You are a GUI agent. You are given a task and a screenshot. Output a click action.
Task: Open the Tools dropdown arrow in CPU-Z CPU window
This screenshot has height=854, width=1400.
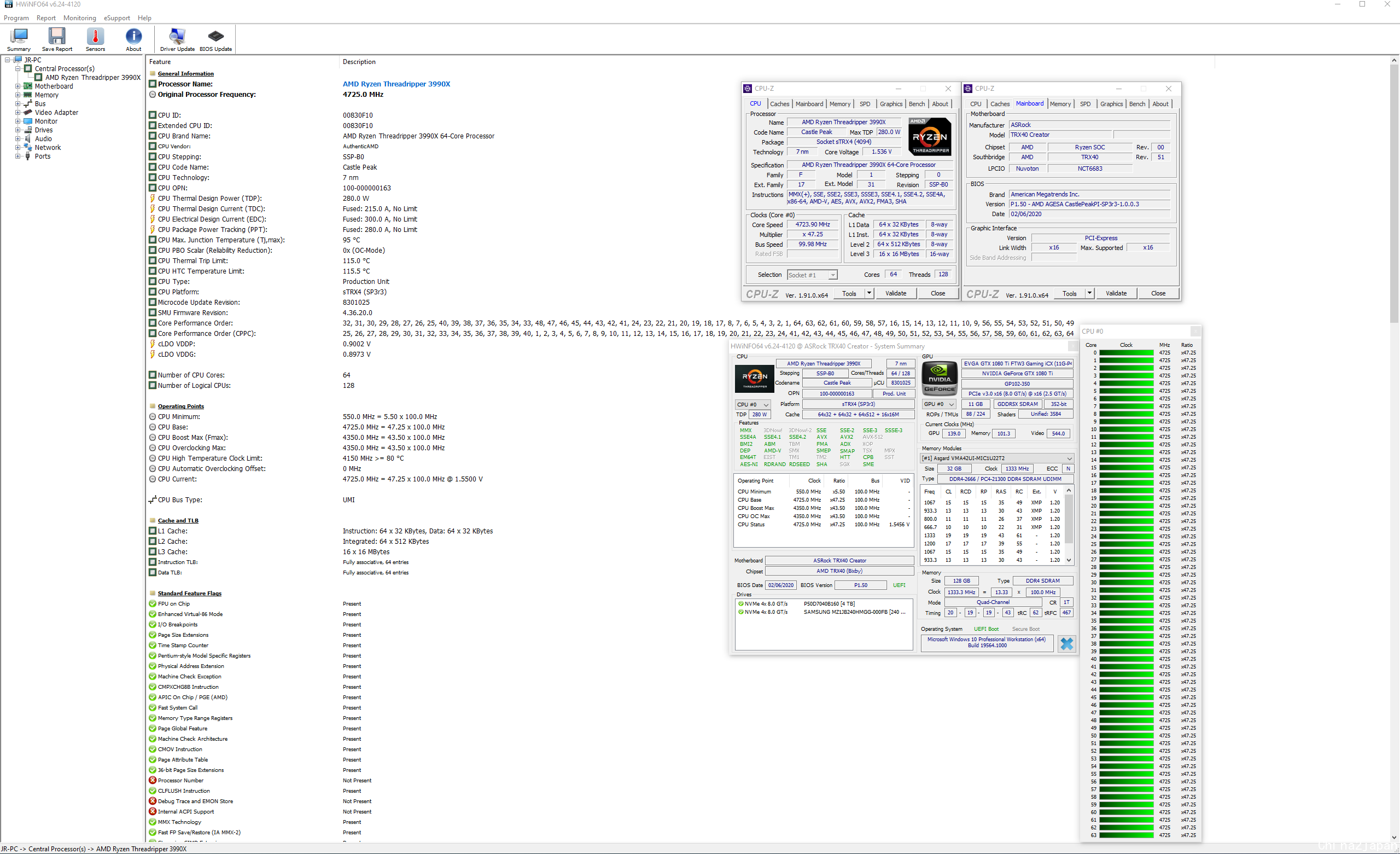pos(869,293)
